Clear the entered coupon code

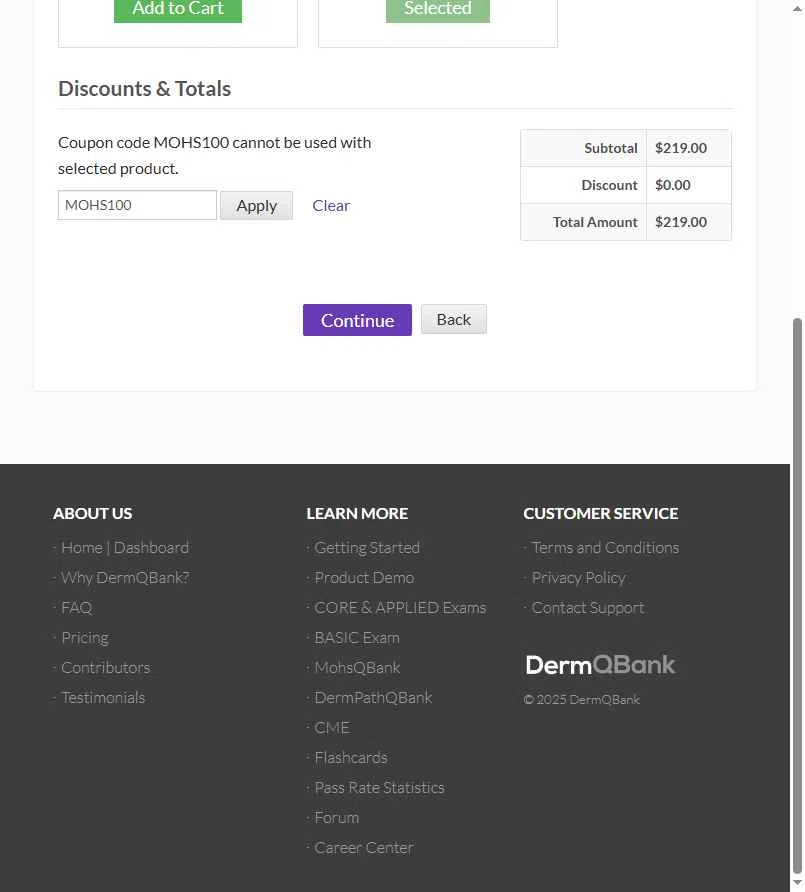coord(331,205)
